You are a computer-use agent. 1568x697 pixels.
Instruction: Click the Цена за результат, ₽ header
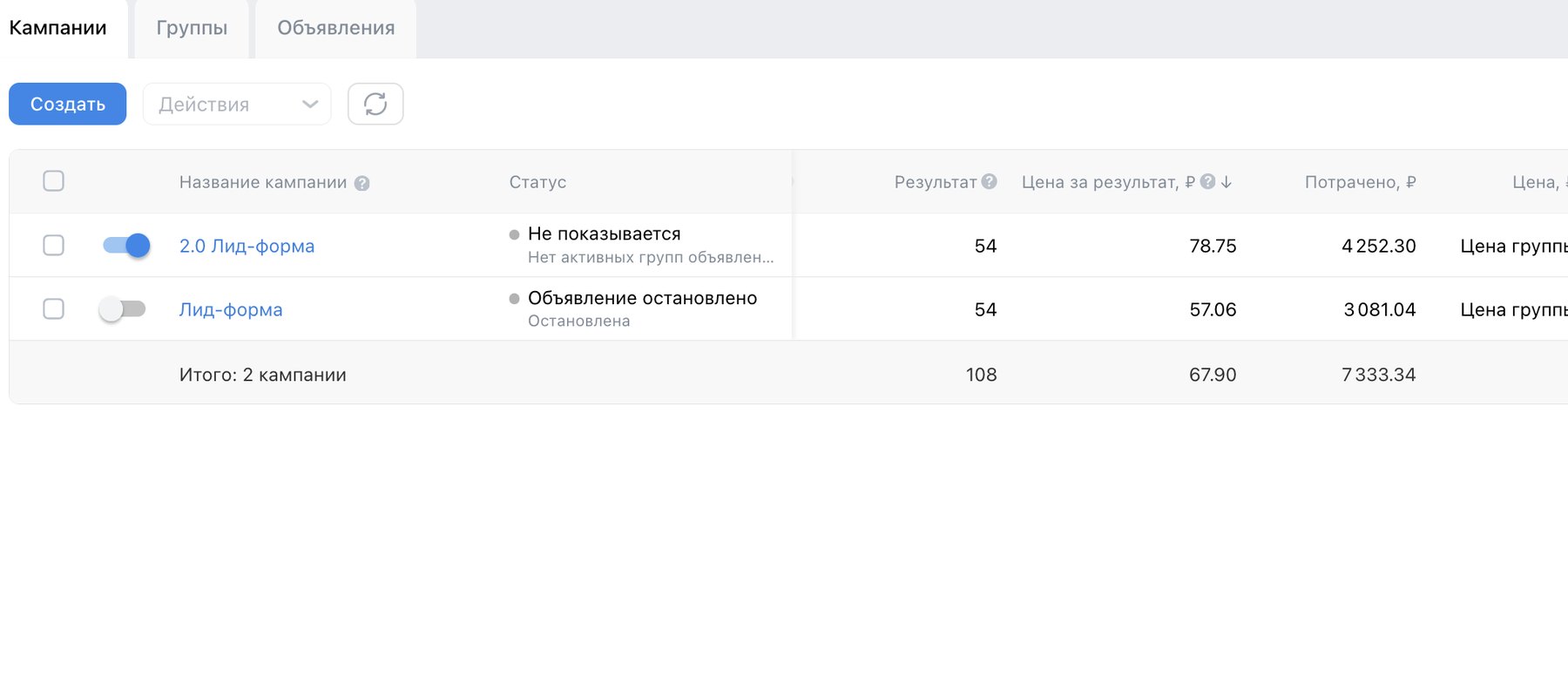[x=1108, y=182]
